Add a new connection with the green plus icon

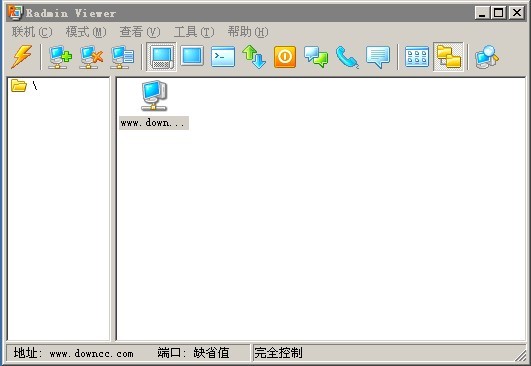[60, 57]
